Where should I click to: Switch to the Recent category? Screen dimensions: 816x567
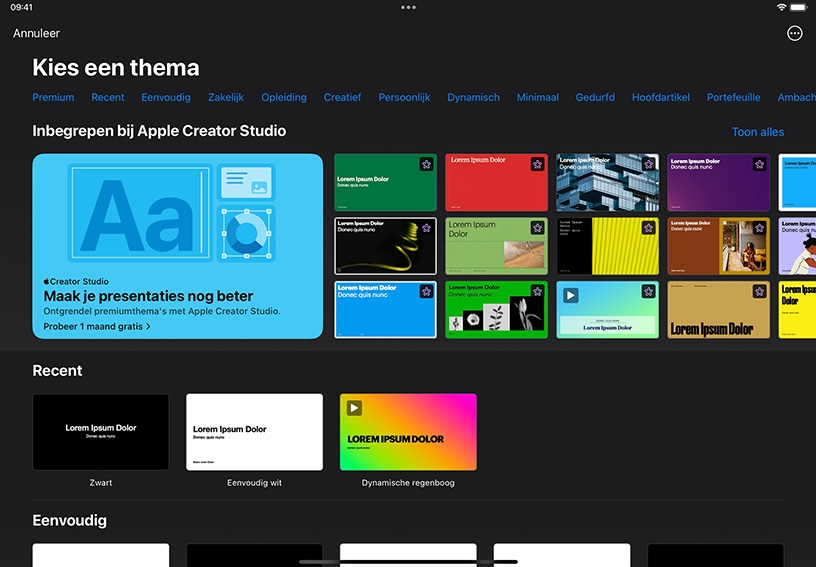coord(108,97)
